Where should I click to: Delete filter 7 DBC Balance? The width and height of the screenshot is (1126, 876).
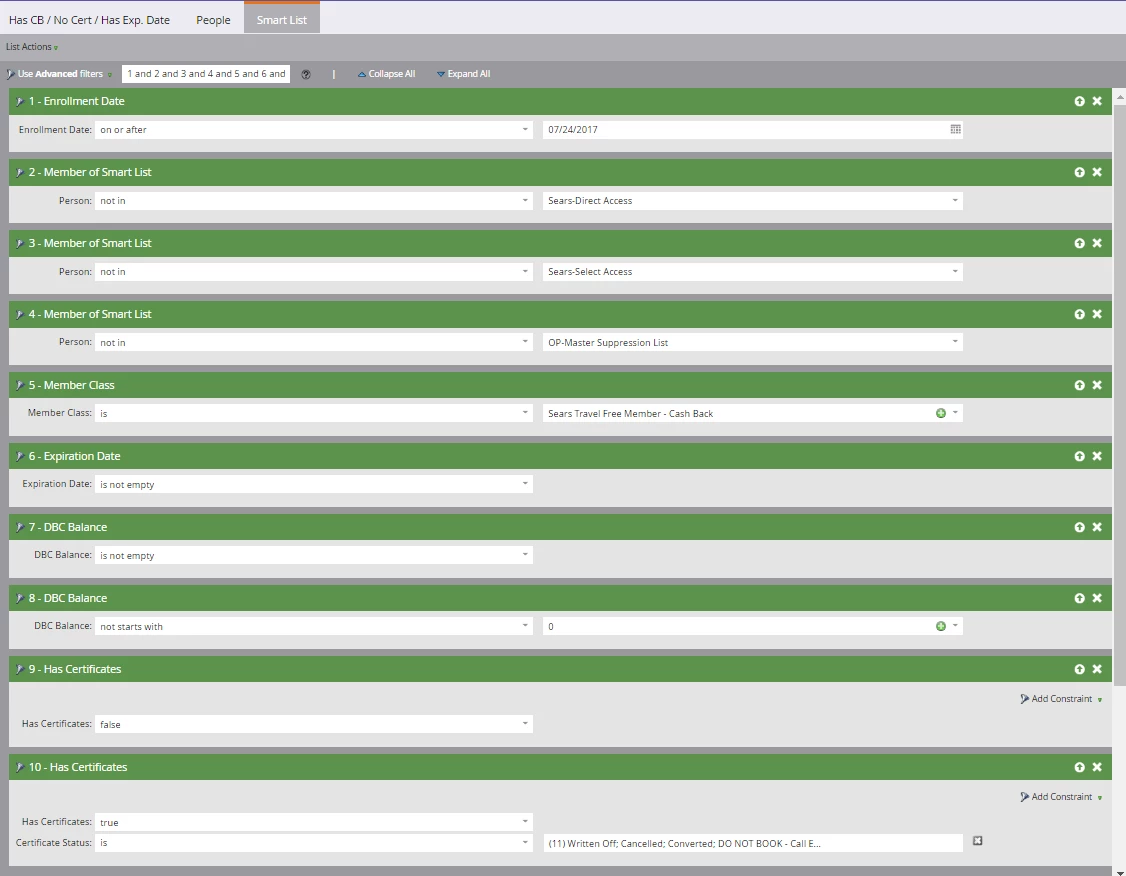point(1097,527)
